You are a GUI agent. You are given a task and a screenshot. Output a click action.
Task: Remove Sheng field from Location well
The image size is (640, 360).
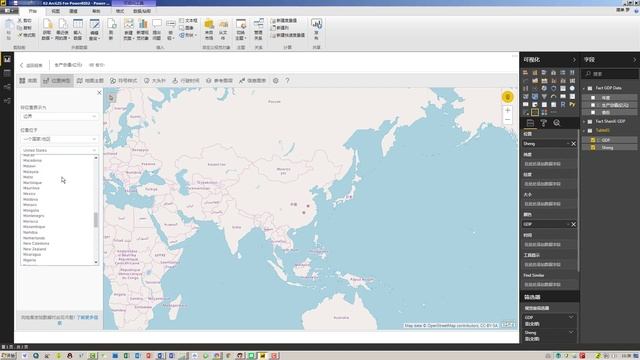click(x=573, y=144)
